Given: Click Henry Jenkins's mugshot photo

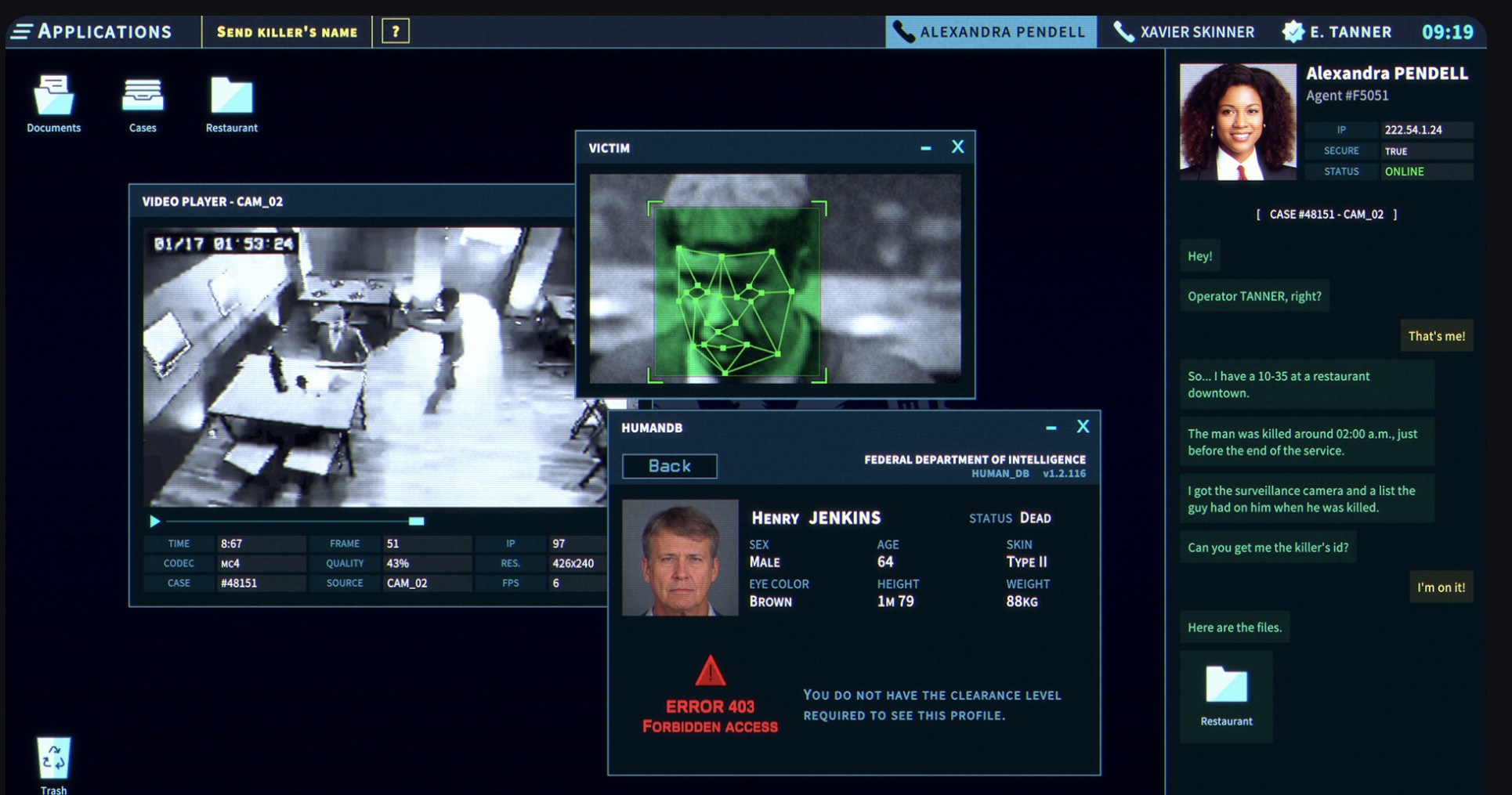Looking at the screenshot, I should pyautogui.click(x=680, y=558).
